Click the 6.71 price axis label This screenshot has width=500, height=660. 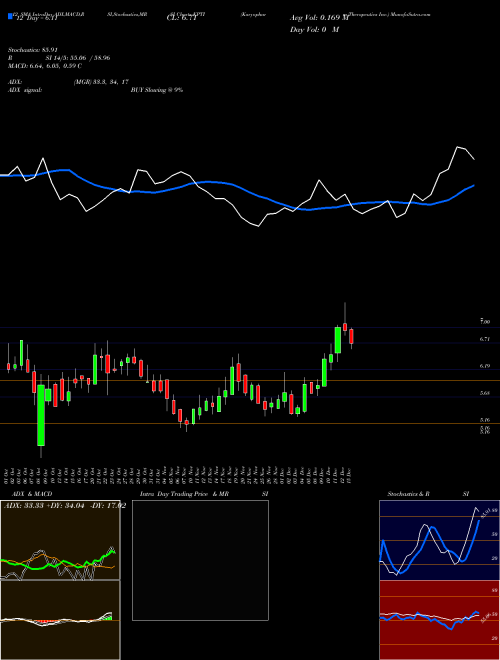485,339
